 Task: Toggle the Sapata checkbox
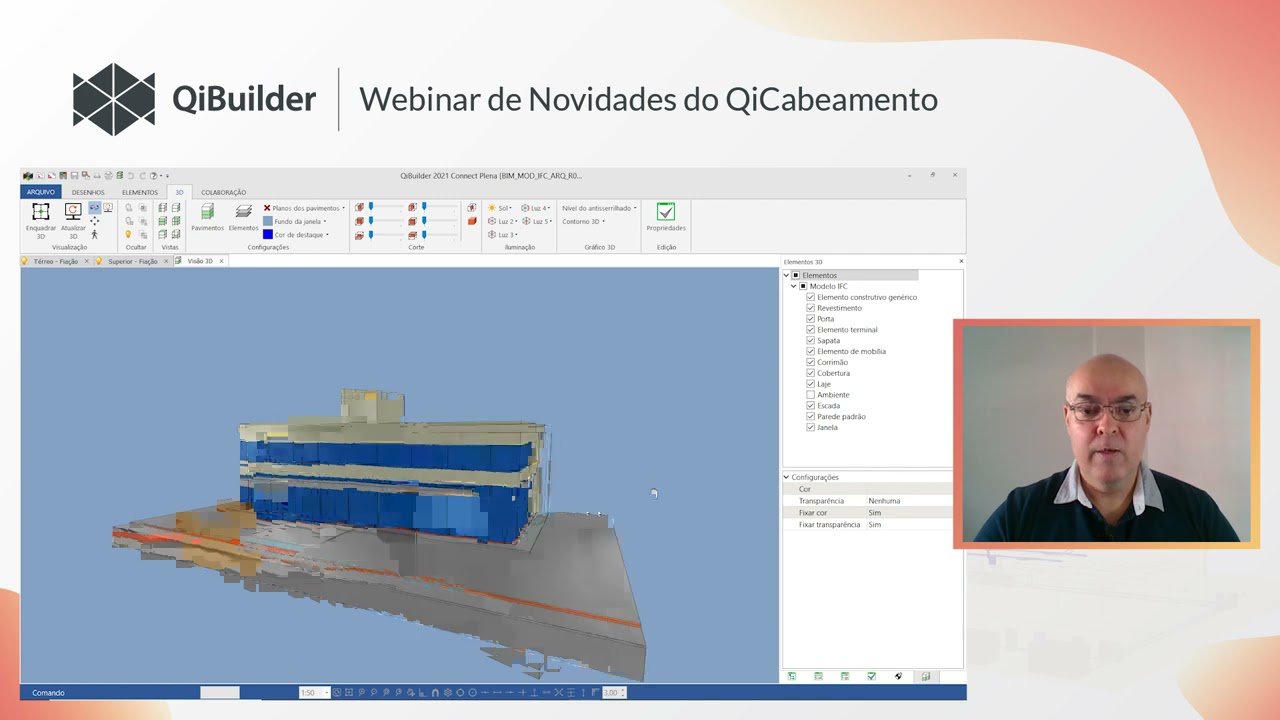(811, 341)
